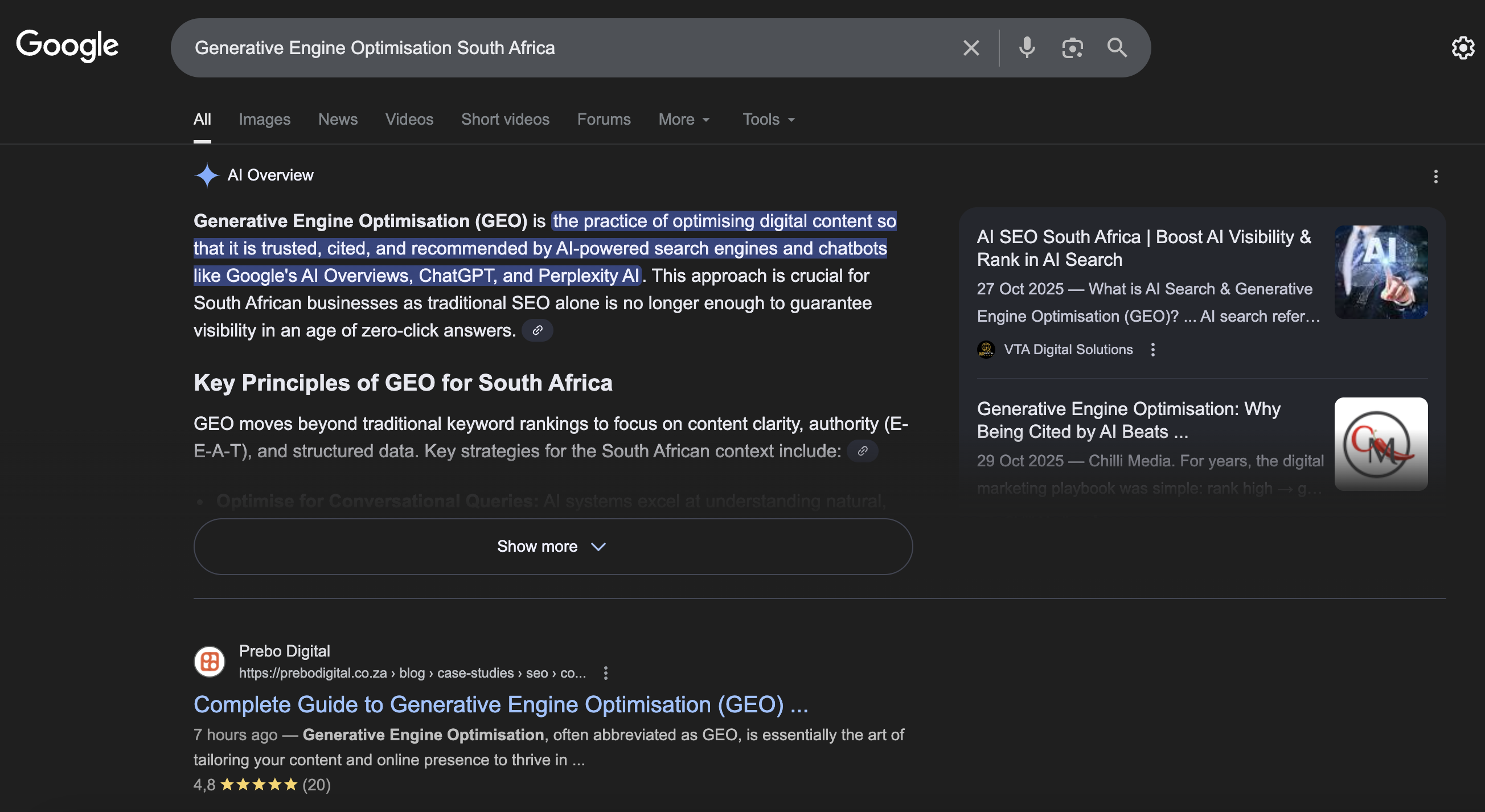Click the link icon after the GEO definition
1485x812 pixels.
point(537,330)
